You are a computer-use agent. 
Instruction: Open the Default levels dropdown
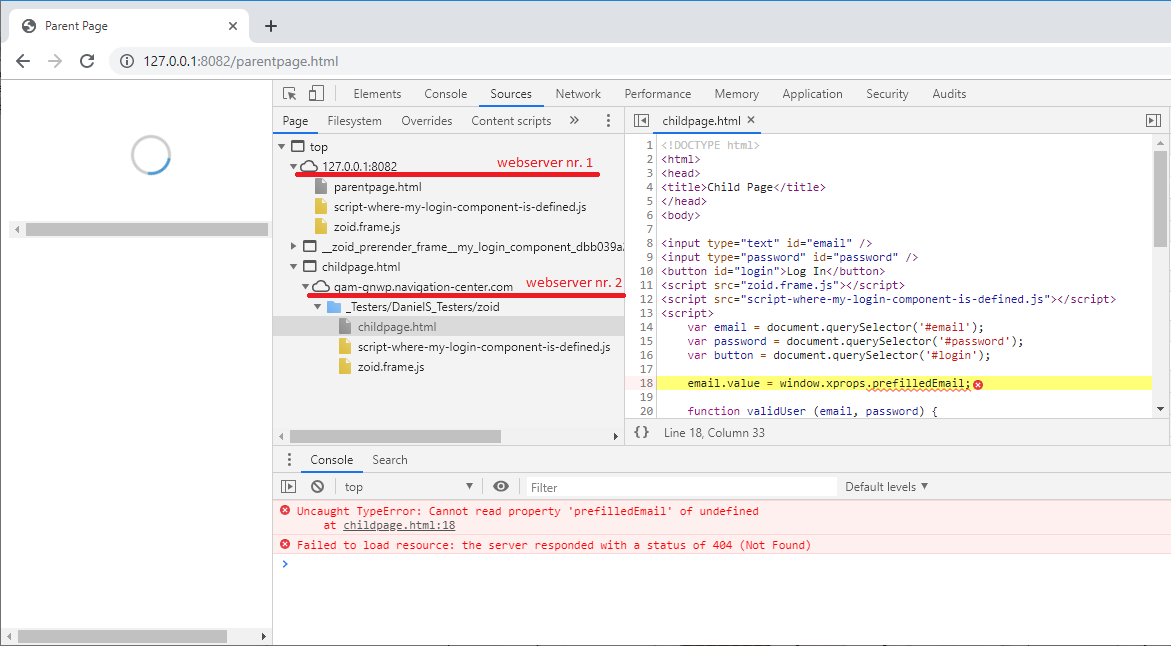point(886,486)
